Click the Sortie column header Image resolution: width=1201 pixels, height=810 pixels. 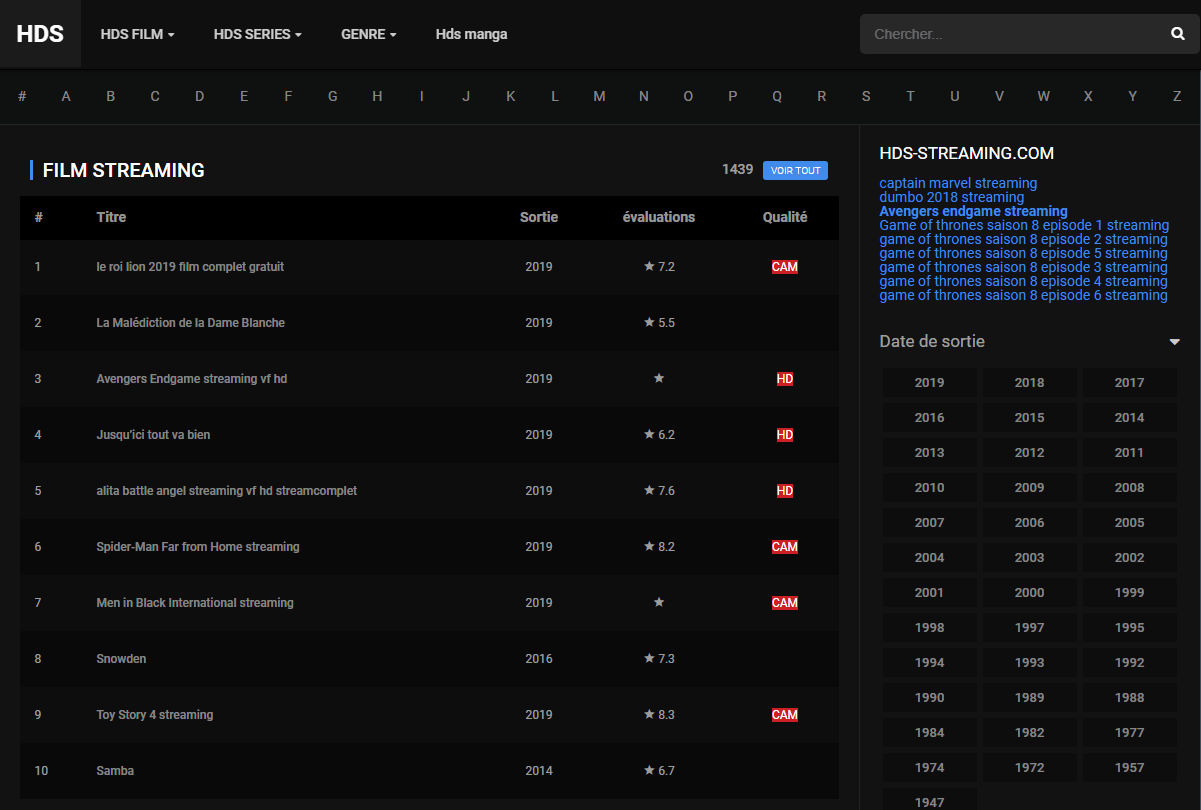pos(539,217)
